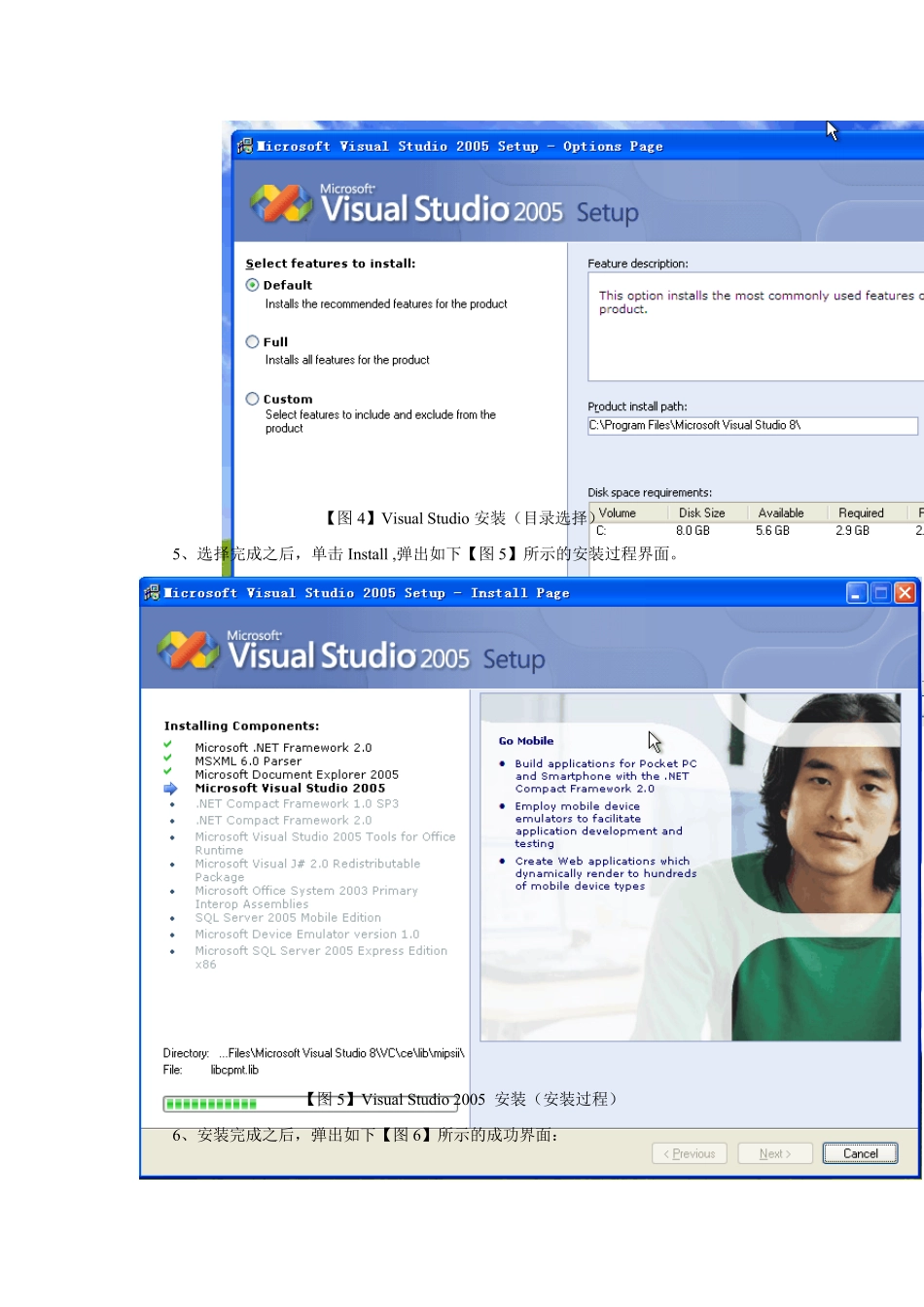
Task: Close the Install Page window
Action: coord(906,593)
